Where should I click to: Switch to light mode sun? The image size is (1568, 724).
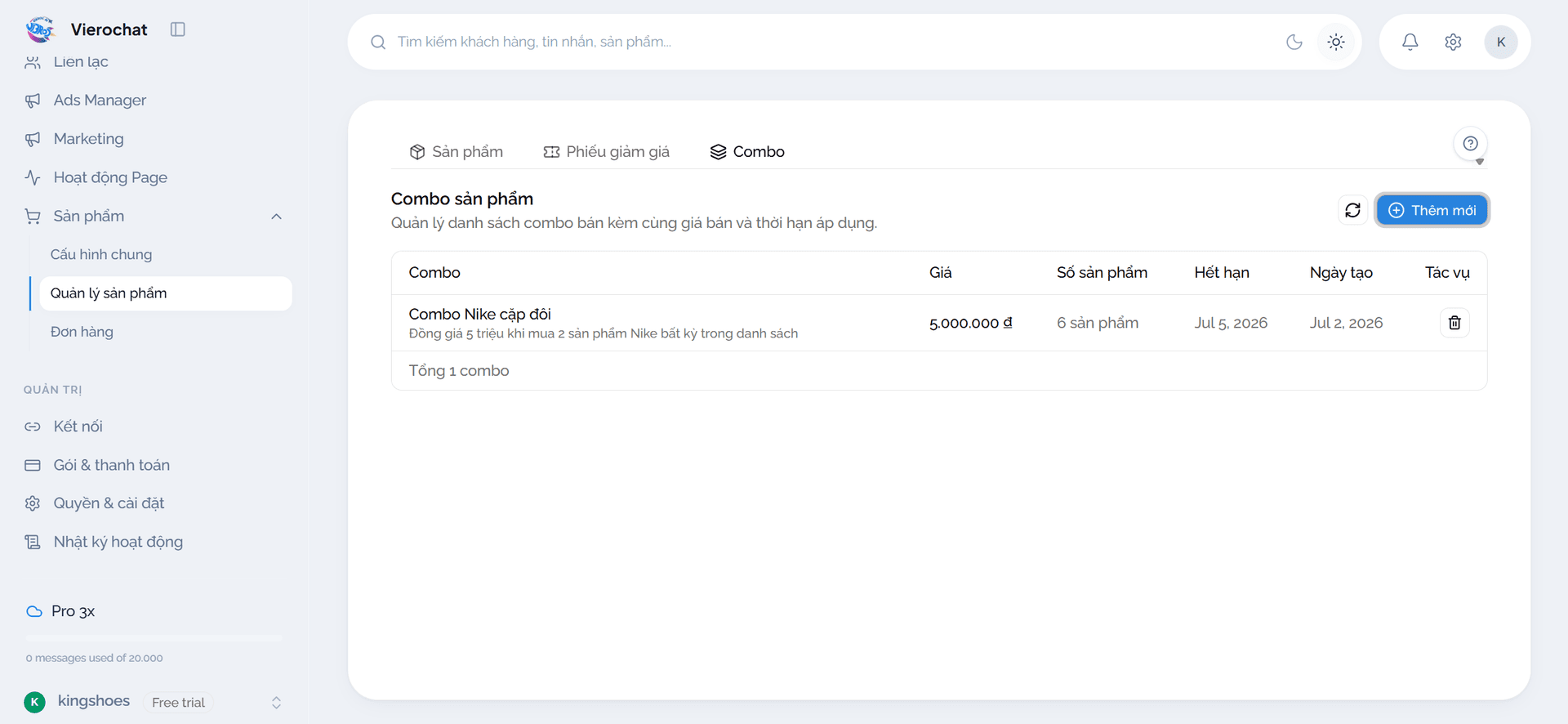[1336, 42]
